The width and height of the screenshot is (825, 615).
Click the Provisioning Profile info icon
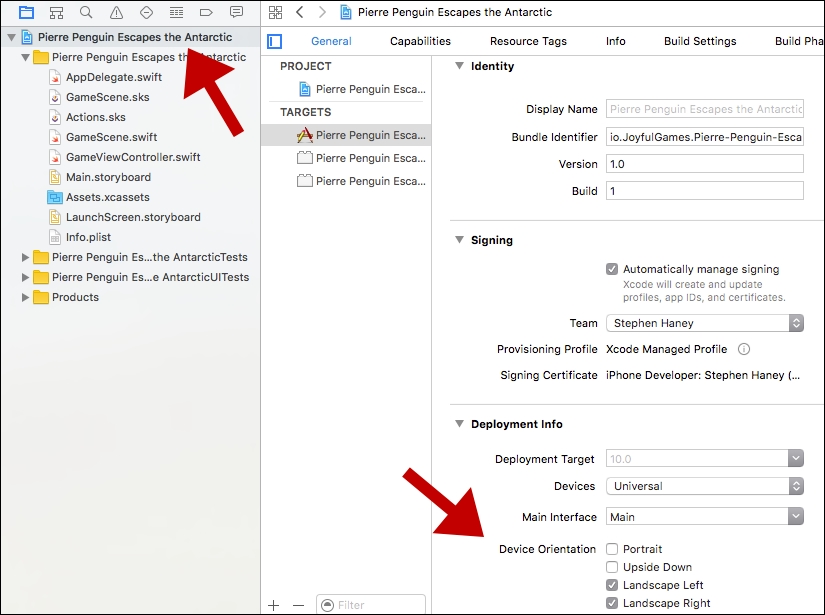[743, 349]
